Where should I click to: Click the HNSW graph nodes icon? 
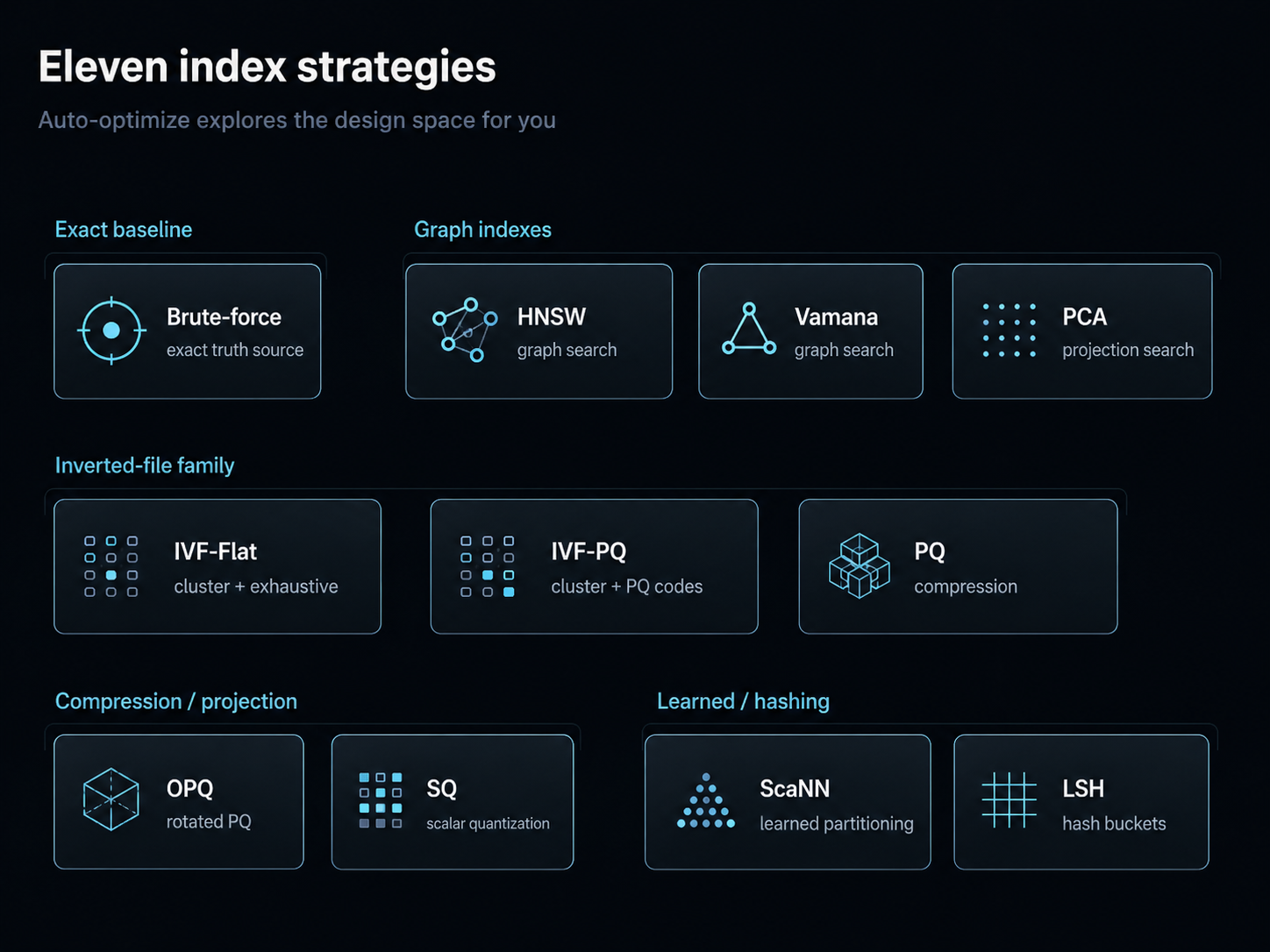(465, 330)
